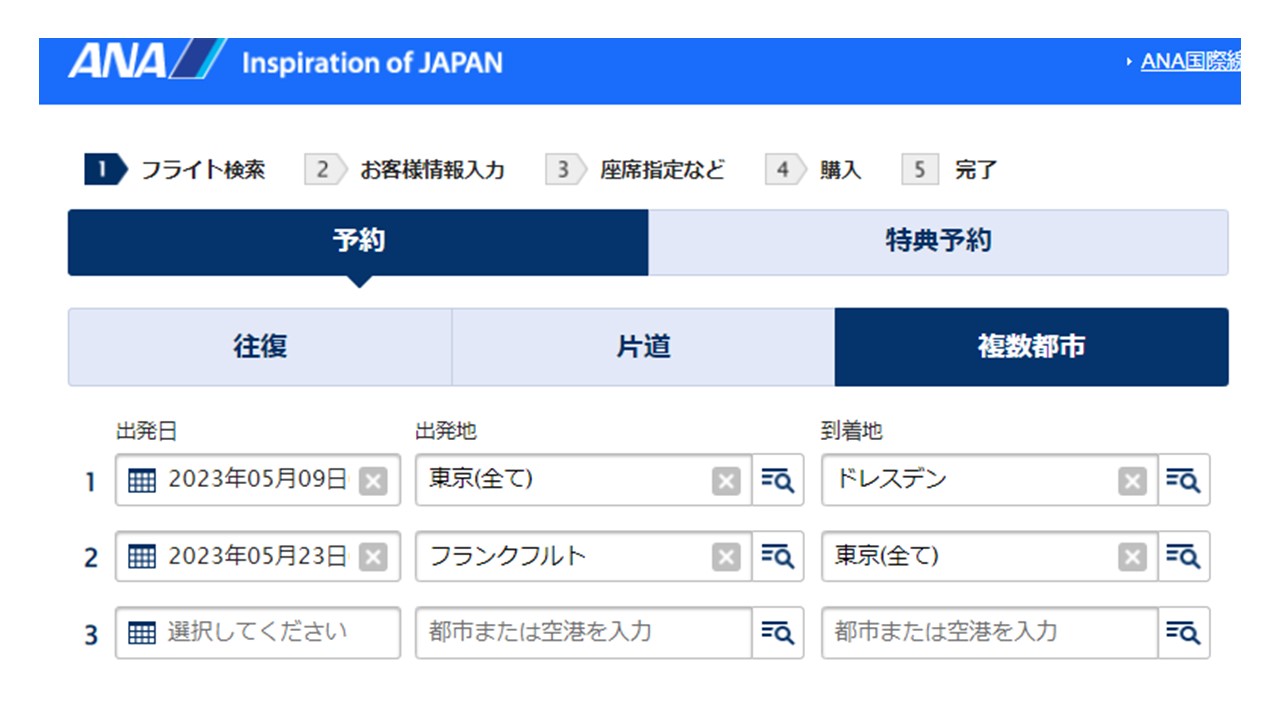
Task: Open airport search list for flight 3 origin
Action: pos(778,633)
